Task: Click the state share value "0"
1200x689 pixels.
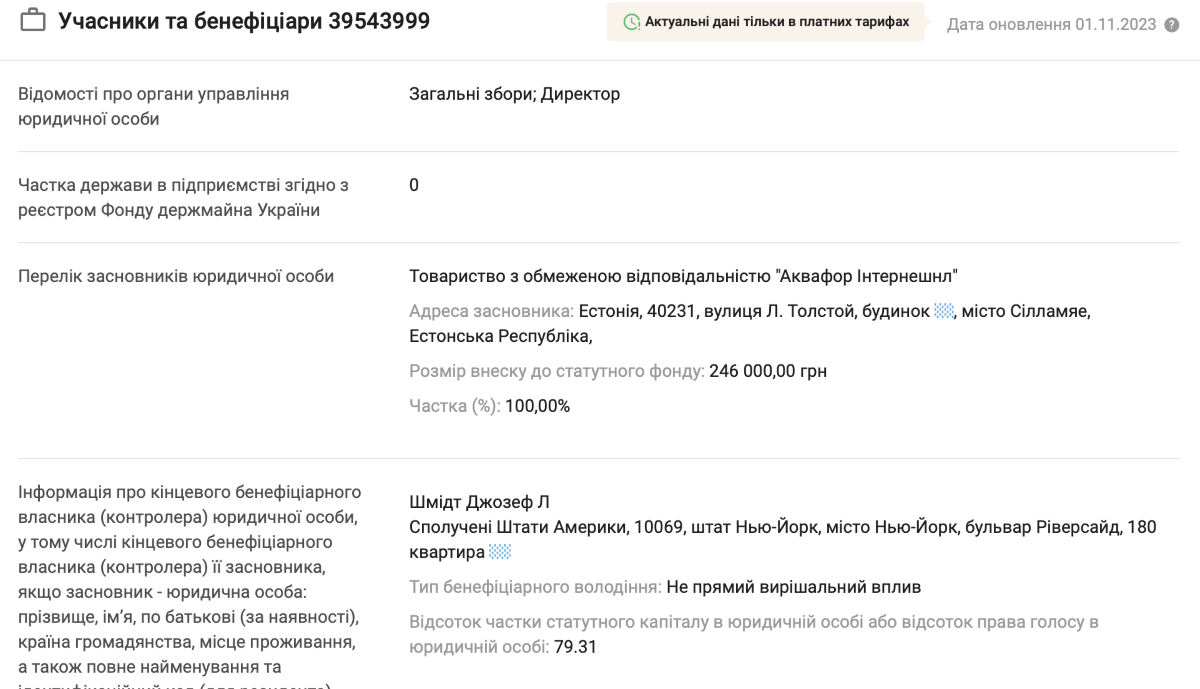Action: [x=414, y=185]
